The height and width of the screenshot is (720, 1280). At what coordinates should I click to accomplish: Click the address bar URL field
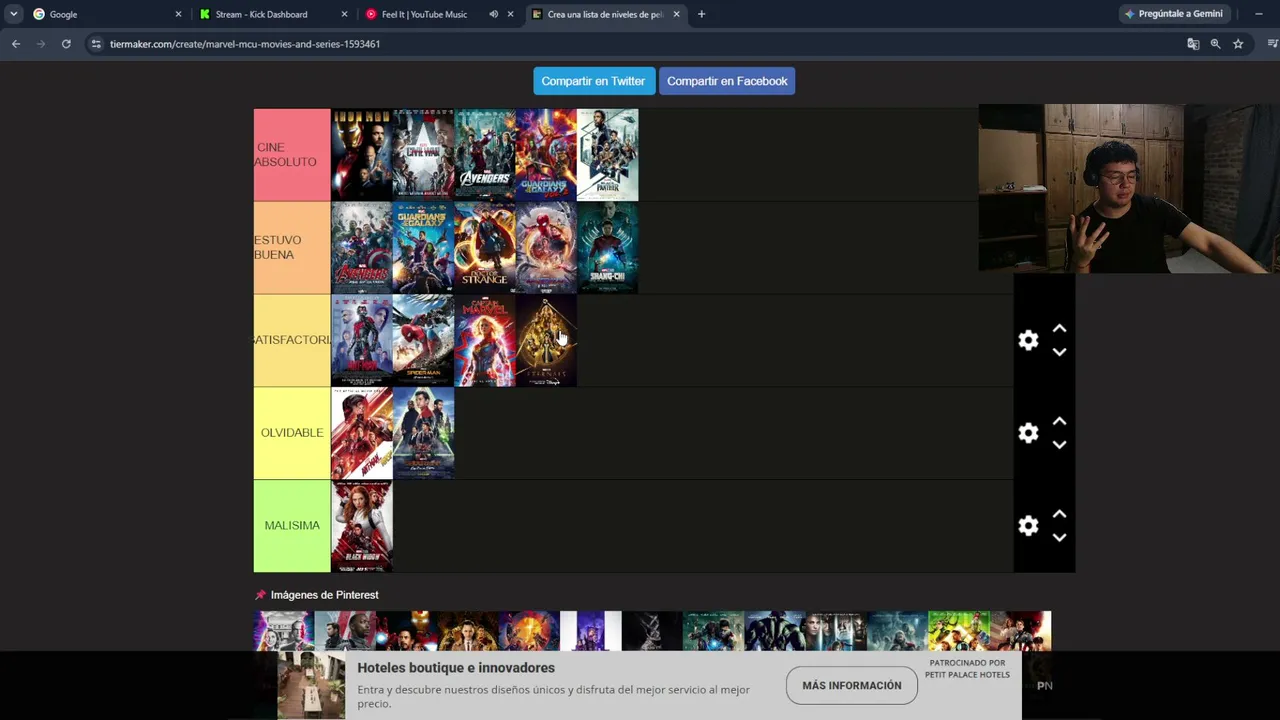[x=640, y=44]
